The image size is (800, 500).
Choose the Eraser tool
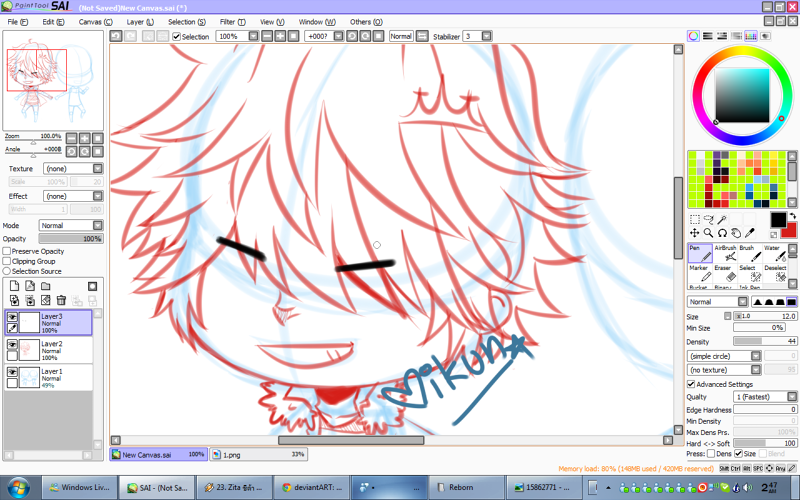coord(725,273)
